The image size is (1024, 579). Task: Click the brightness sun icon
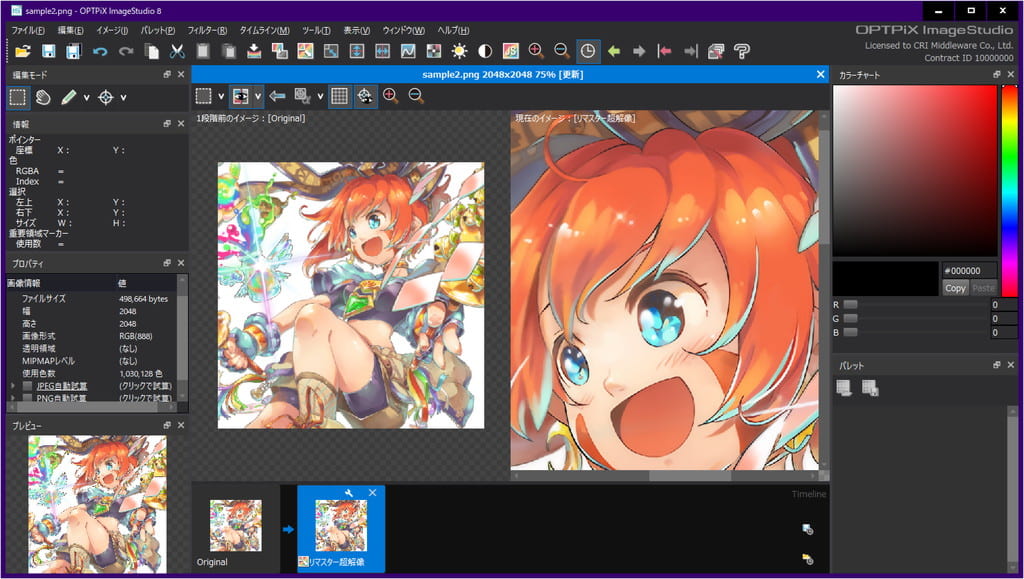tap(460, 52)
